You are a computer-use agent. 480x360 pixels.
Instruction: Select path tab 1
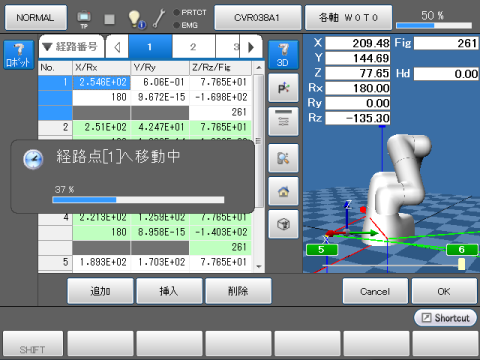click(150, 47)
